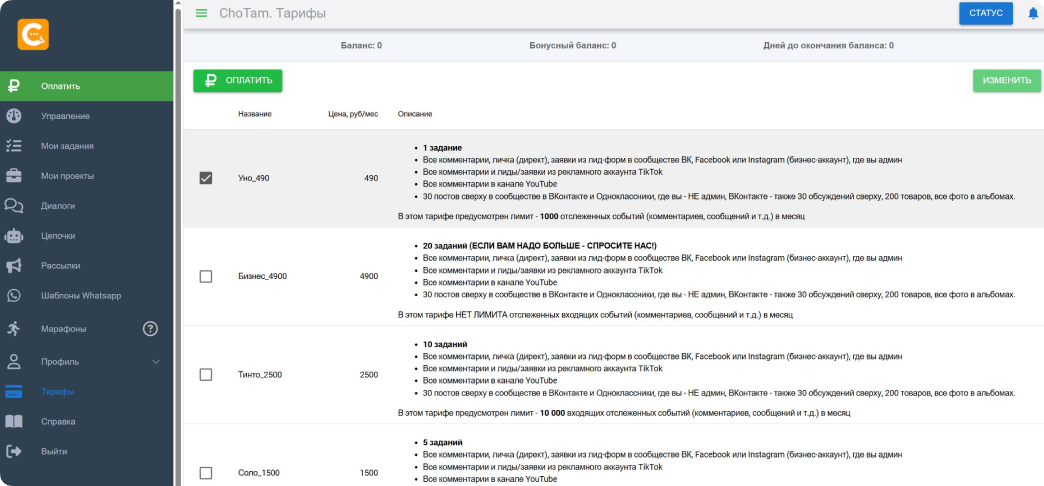Click the ruble icon beside Оплатить in sidebar
The height and width of the screenshot is (486, 1044).
point(13,86)
